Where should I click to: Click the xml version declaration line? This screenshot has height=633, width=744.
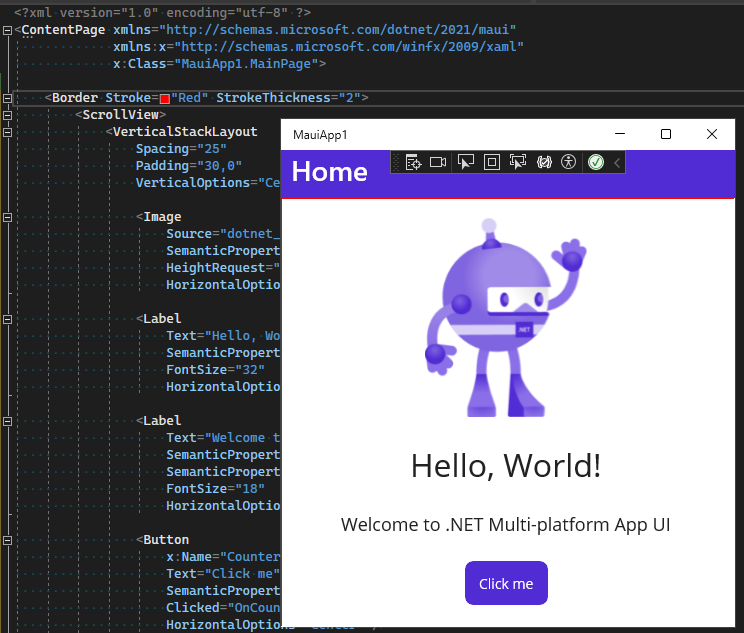pyautogui.click(x=163, y=12)
